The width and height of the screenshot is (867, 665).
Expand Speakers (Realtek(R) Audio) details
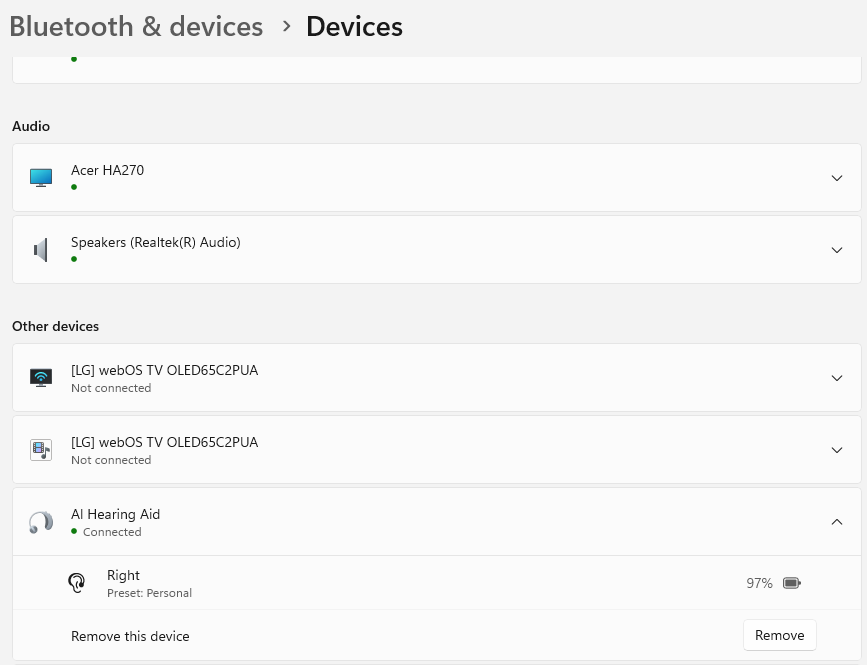pyautogui.click(x=837, y=250)
